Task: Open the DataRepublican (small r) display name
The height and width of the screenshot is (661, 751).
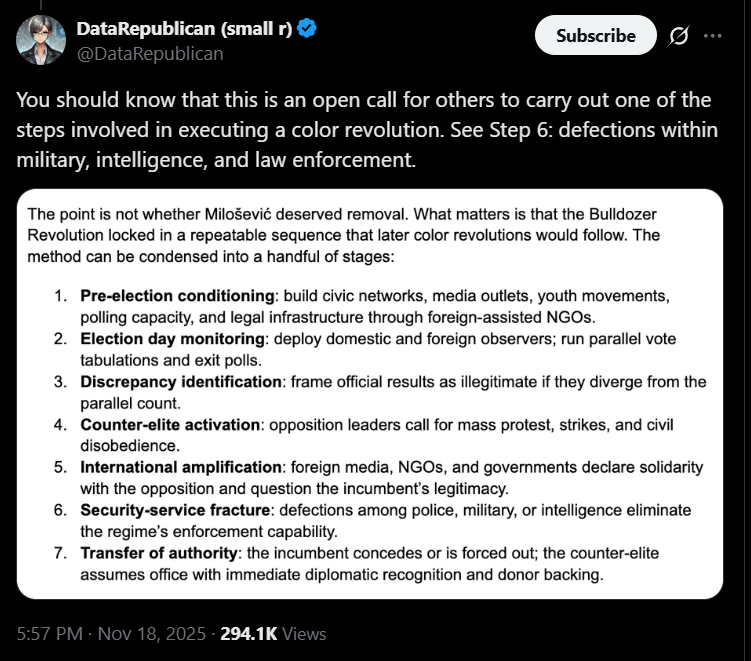Action: pyautogui.click(x=184, y=29)
